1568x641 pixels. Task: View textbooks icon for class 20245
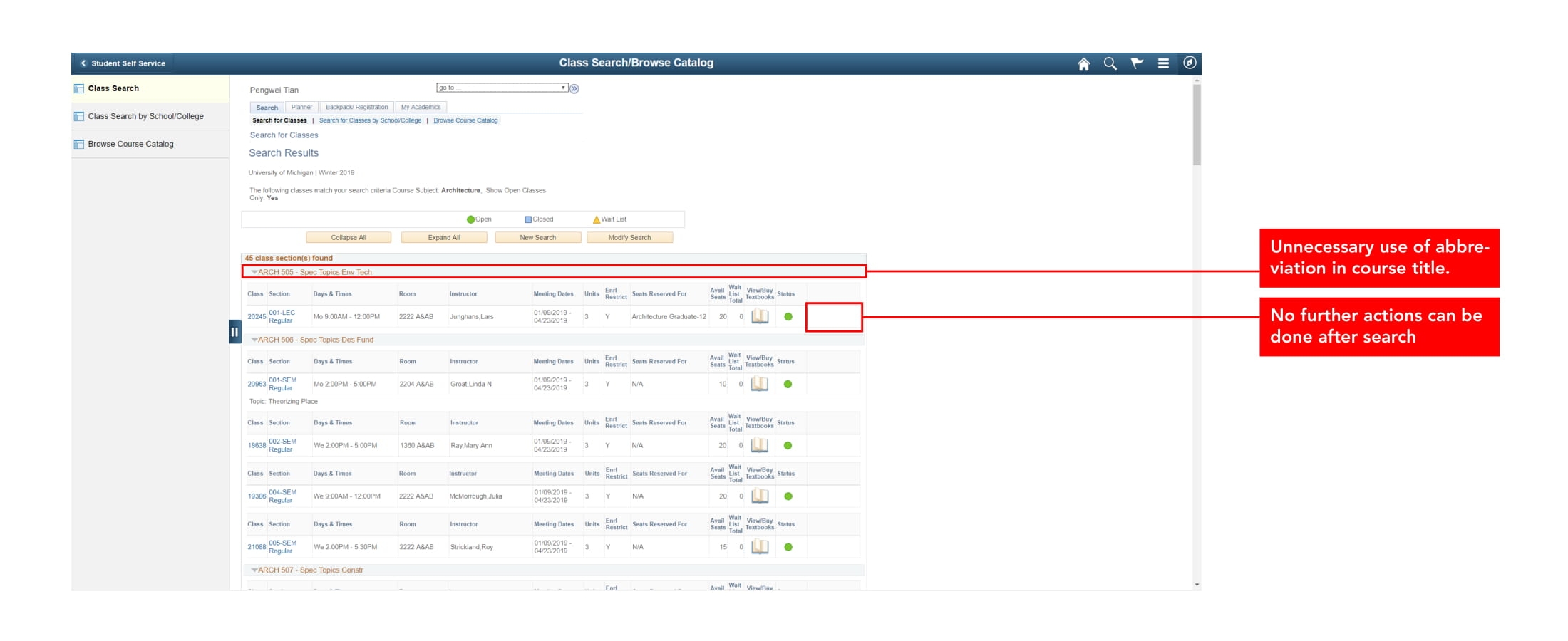pos(760,316)
